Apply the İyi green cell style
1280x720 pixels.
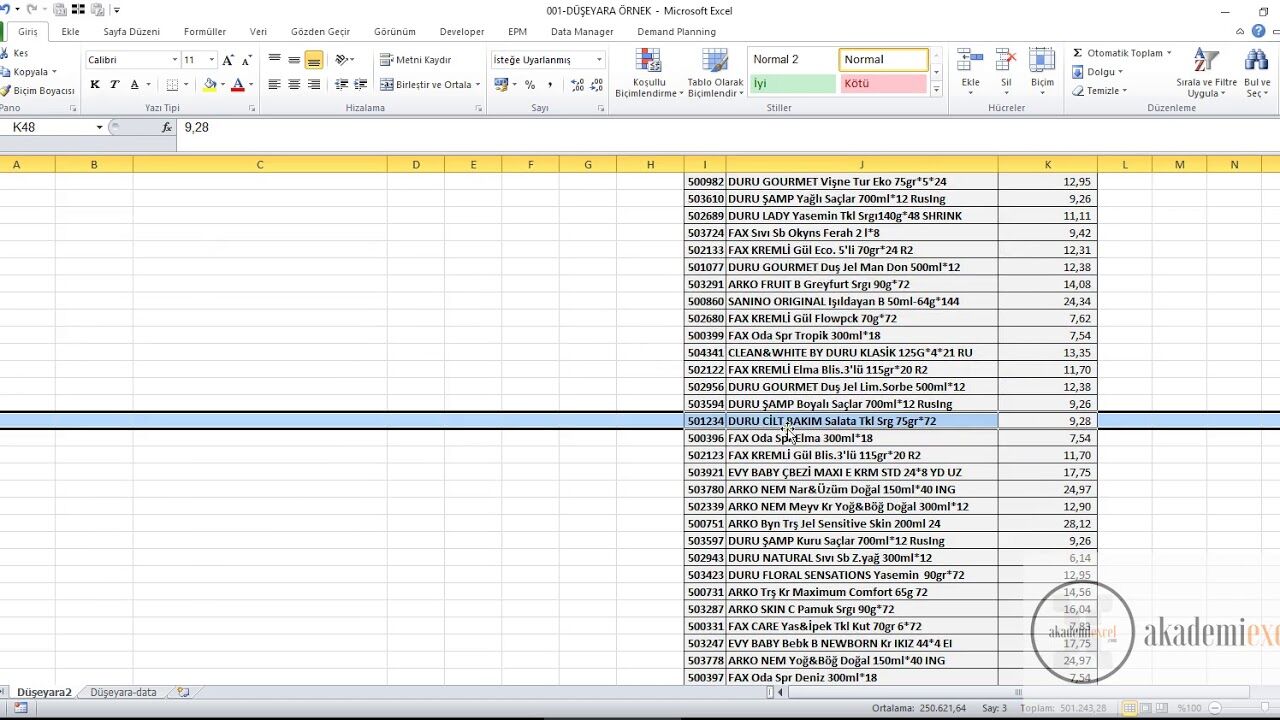(x=792, y=84)
